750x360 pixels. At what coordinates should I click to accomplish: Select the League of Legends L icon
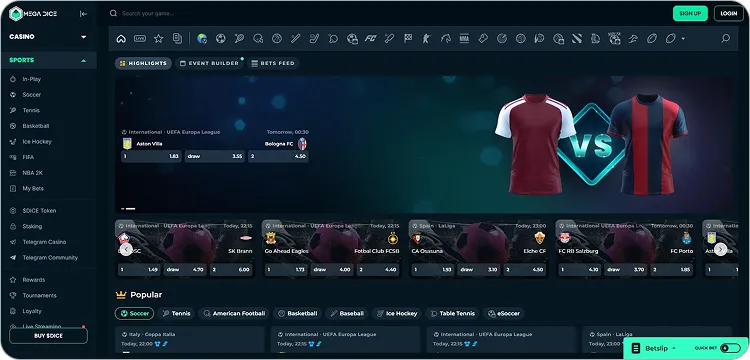(596, 39)
